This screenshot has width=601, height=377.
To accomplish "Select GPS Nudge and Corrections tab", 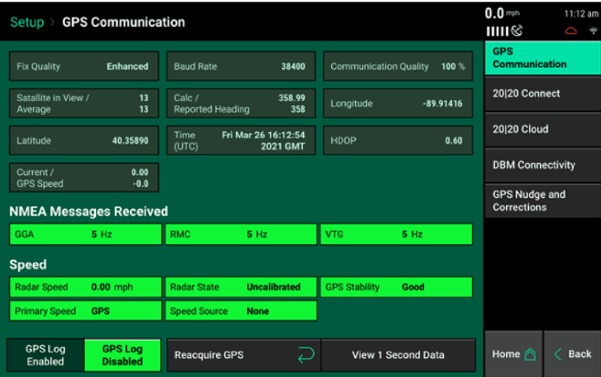I will point(542,201).
